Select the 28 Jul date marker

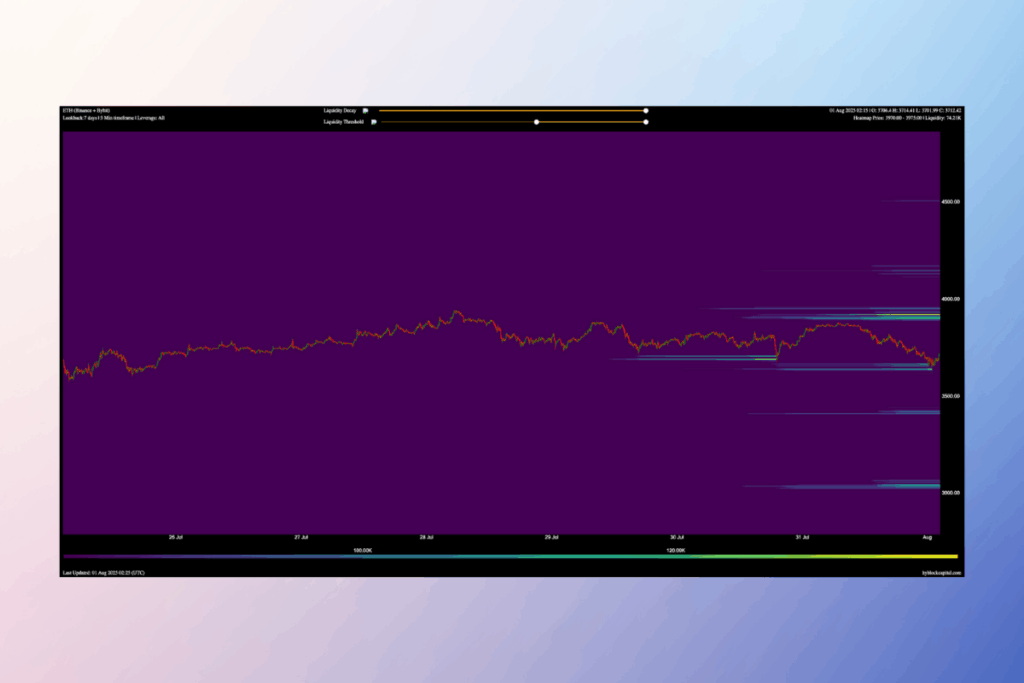426,537
